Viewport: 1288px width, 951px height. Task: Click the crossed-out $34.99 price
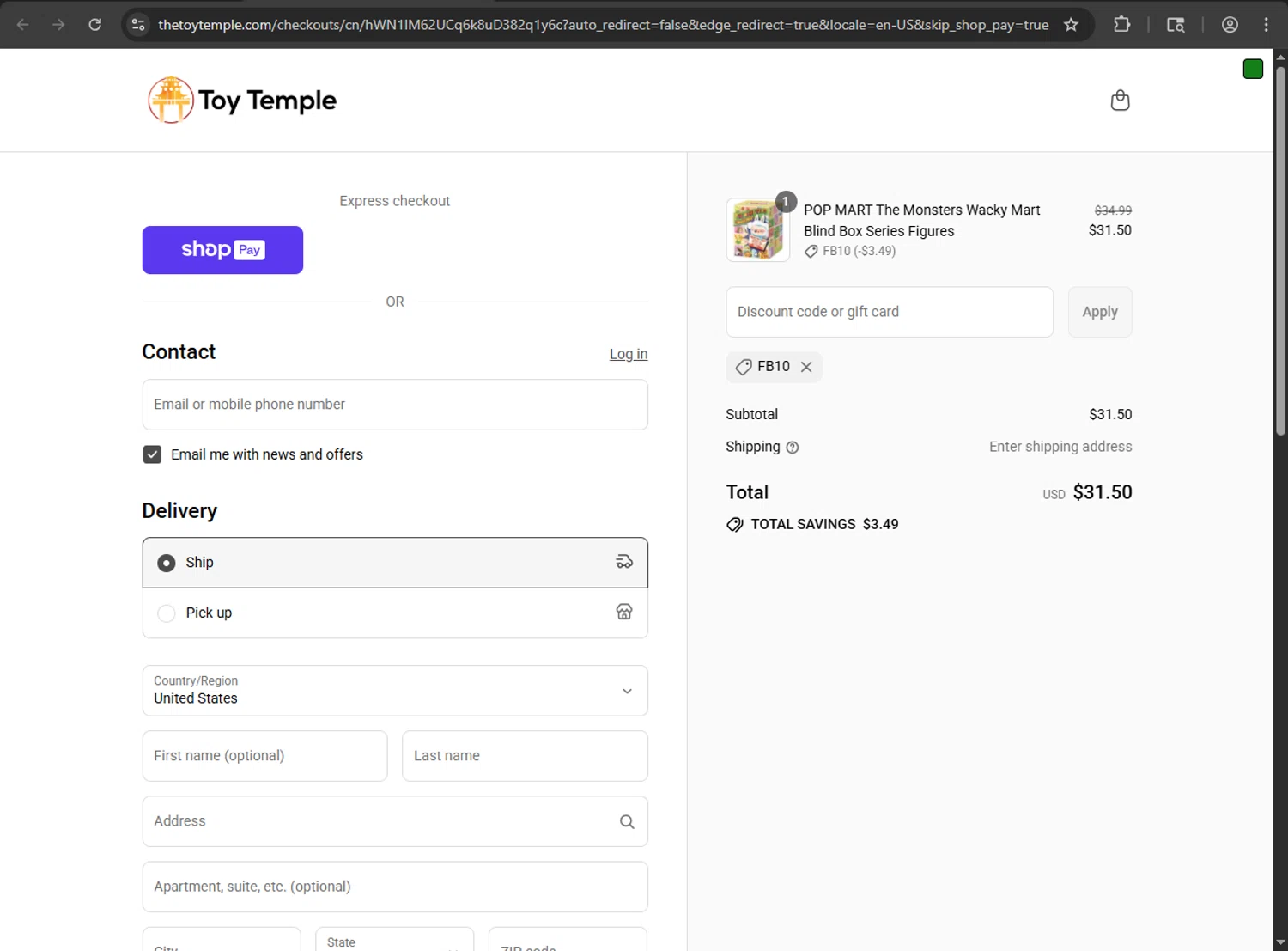1113,210
